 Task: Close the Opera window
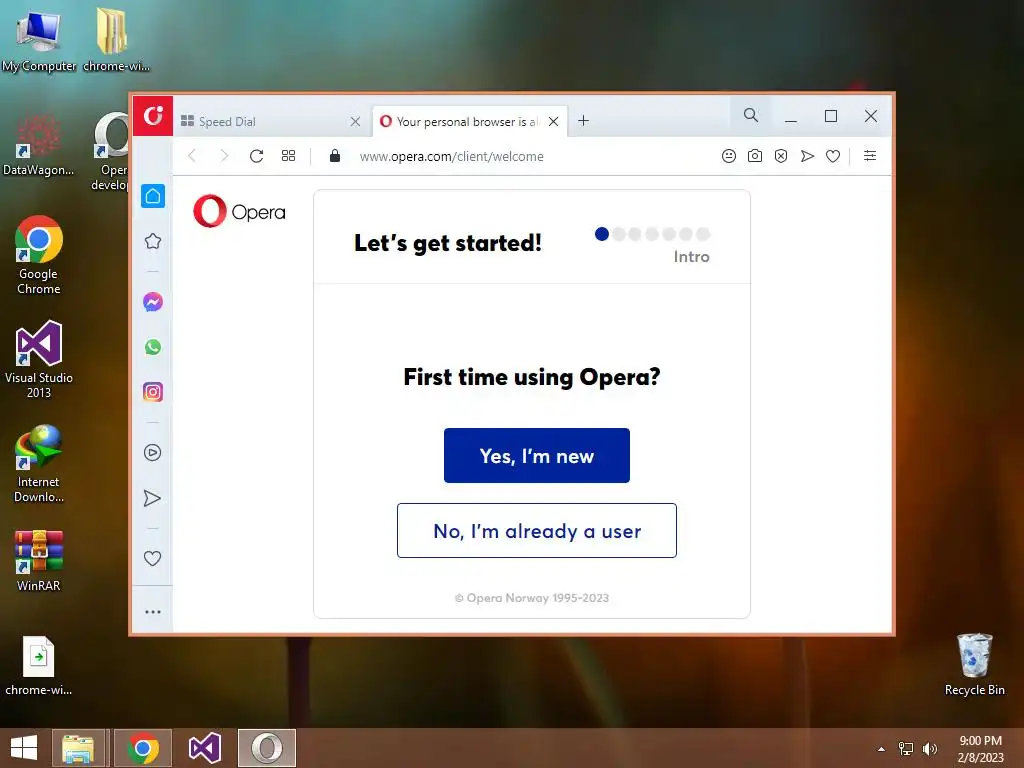[871, 116]
